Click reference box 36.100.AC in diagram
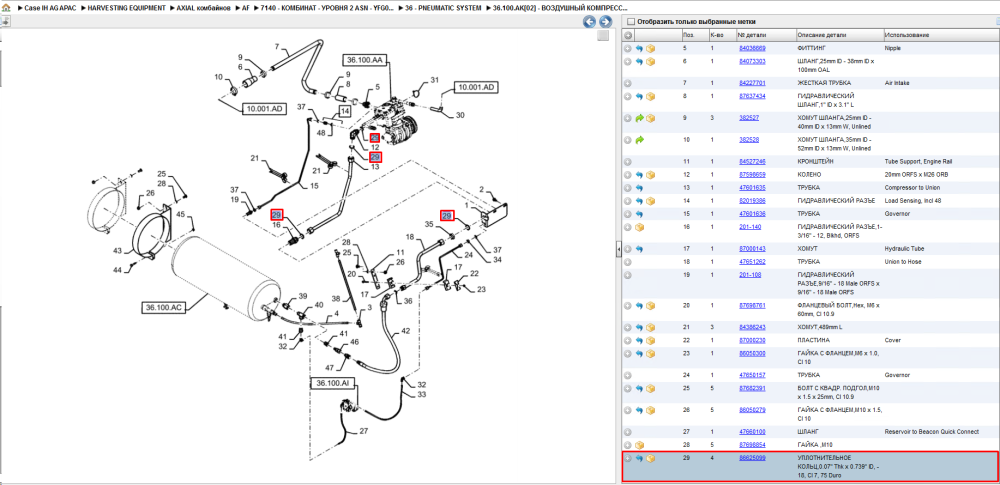Viewport: 1000px width, 485px height. point(164,308)
